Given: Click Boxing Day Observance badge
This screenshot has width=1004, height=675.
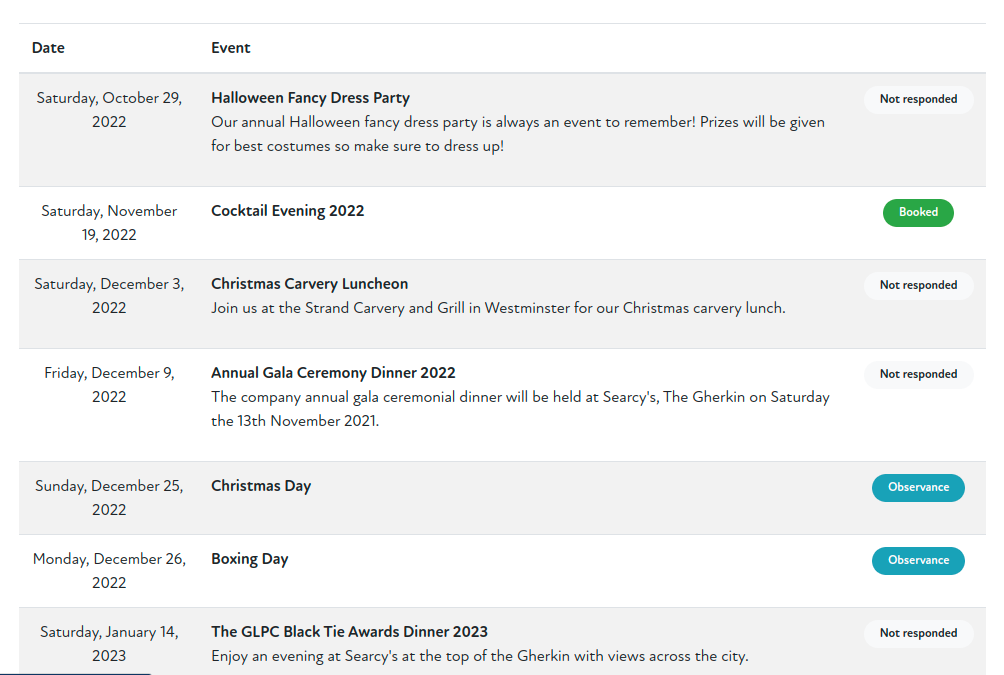Looking at the screenshot, I should tap(918, 560).
